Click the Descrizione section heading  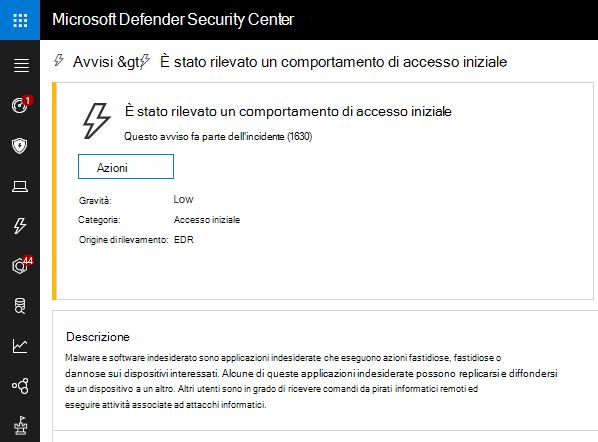[98, 337]
